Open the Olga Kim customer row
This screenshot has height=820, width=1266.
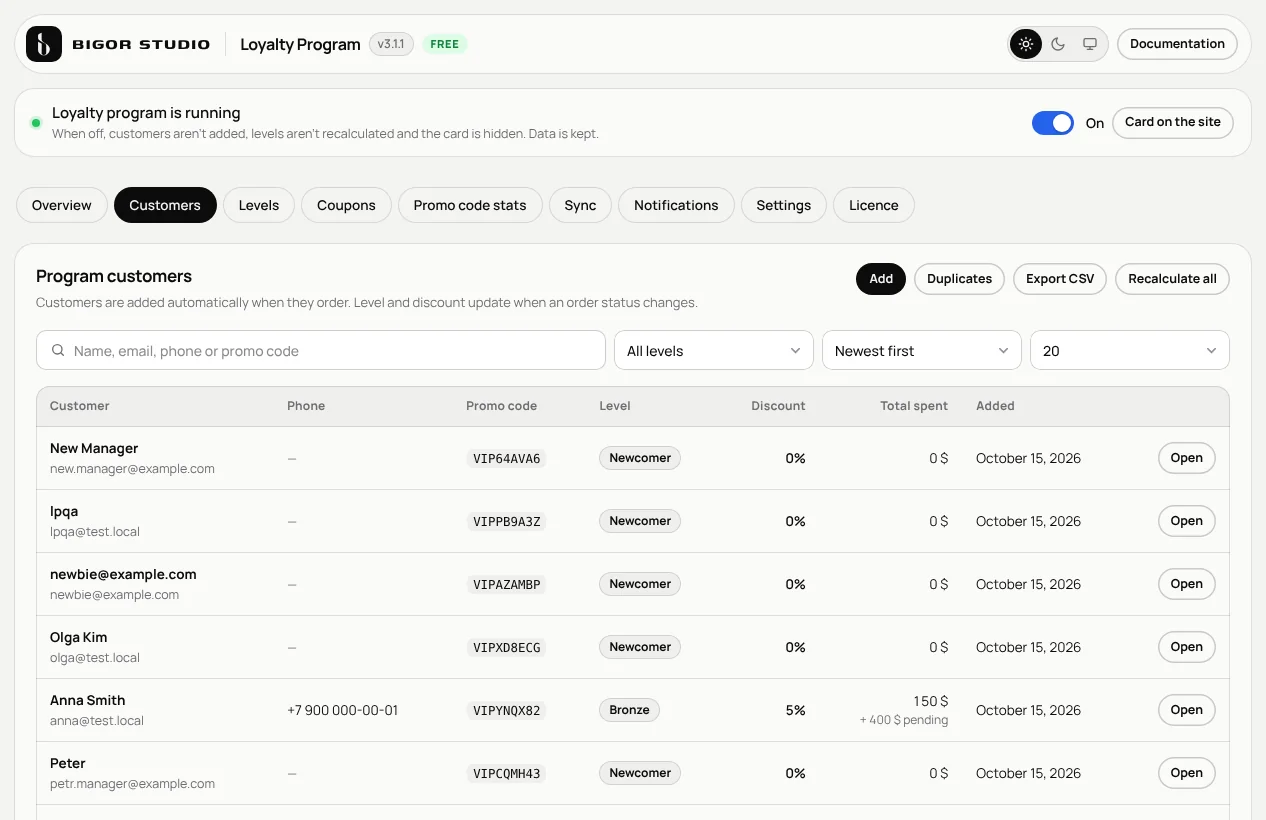pyautogui.click(x=1187, y=647)
